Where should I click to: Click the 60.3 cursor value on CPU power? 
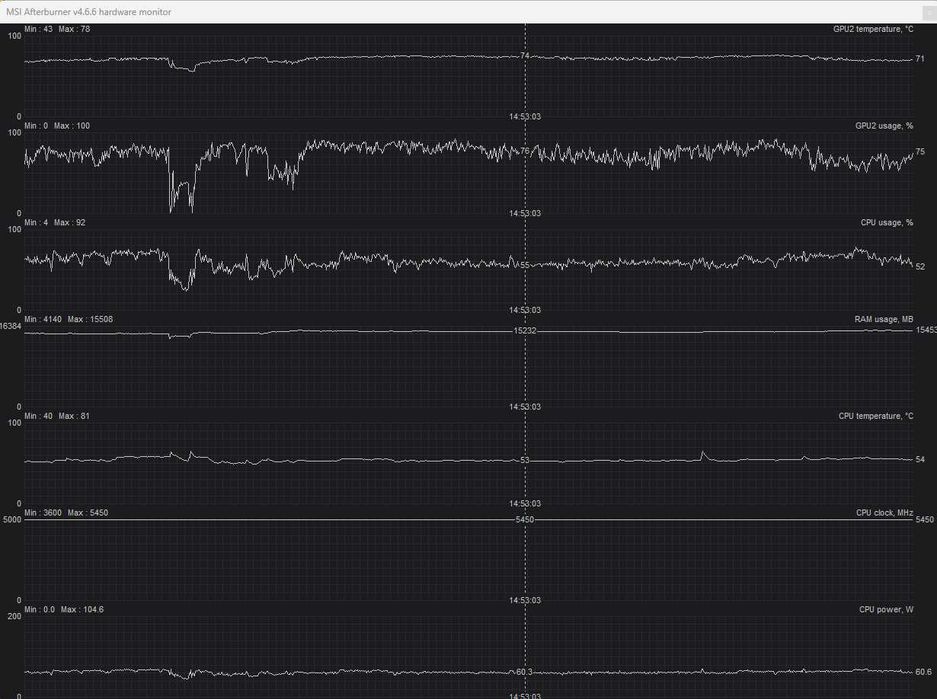pyautogui.click(x=524, y=673)
